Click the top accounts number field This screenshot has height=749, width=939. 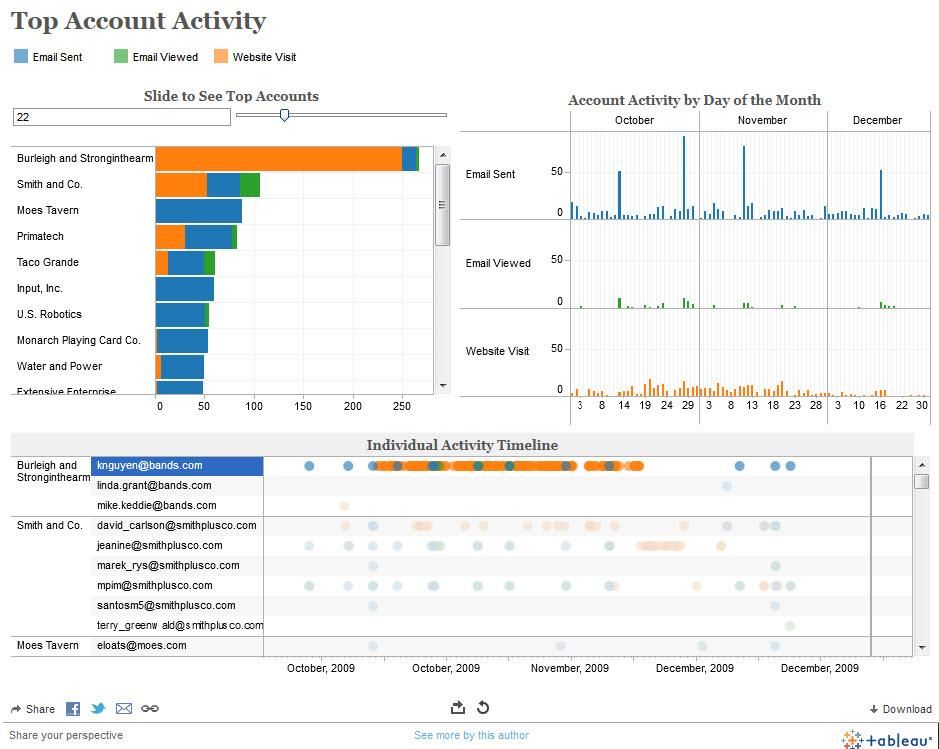(x=122, y=117)
